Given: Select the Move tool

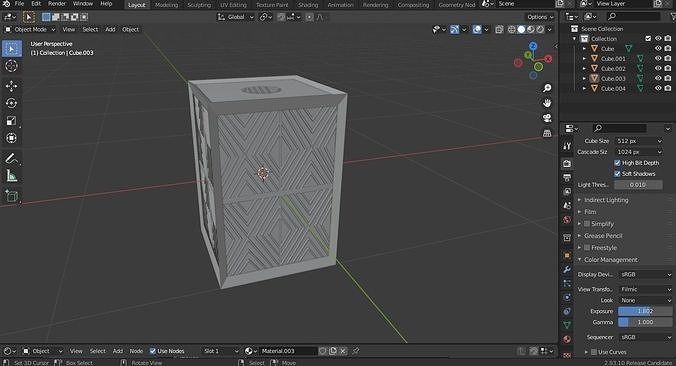Looking at the screenshot, I should click(12, 86).
